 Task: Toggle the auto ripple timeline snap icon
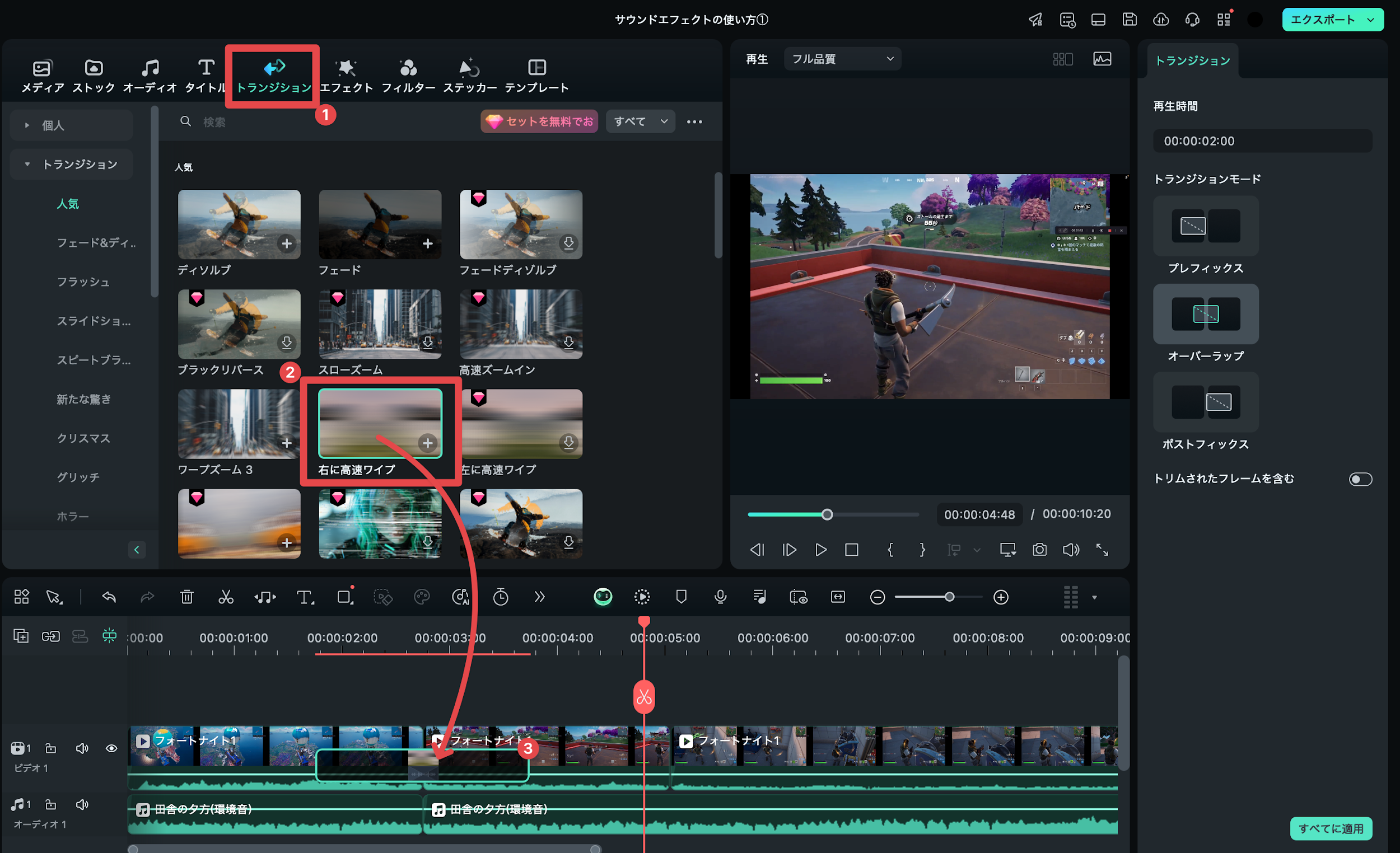tap(109, 635)
